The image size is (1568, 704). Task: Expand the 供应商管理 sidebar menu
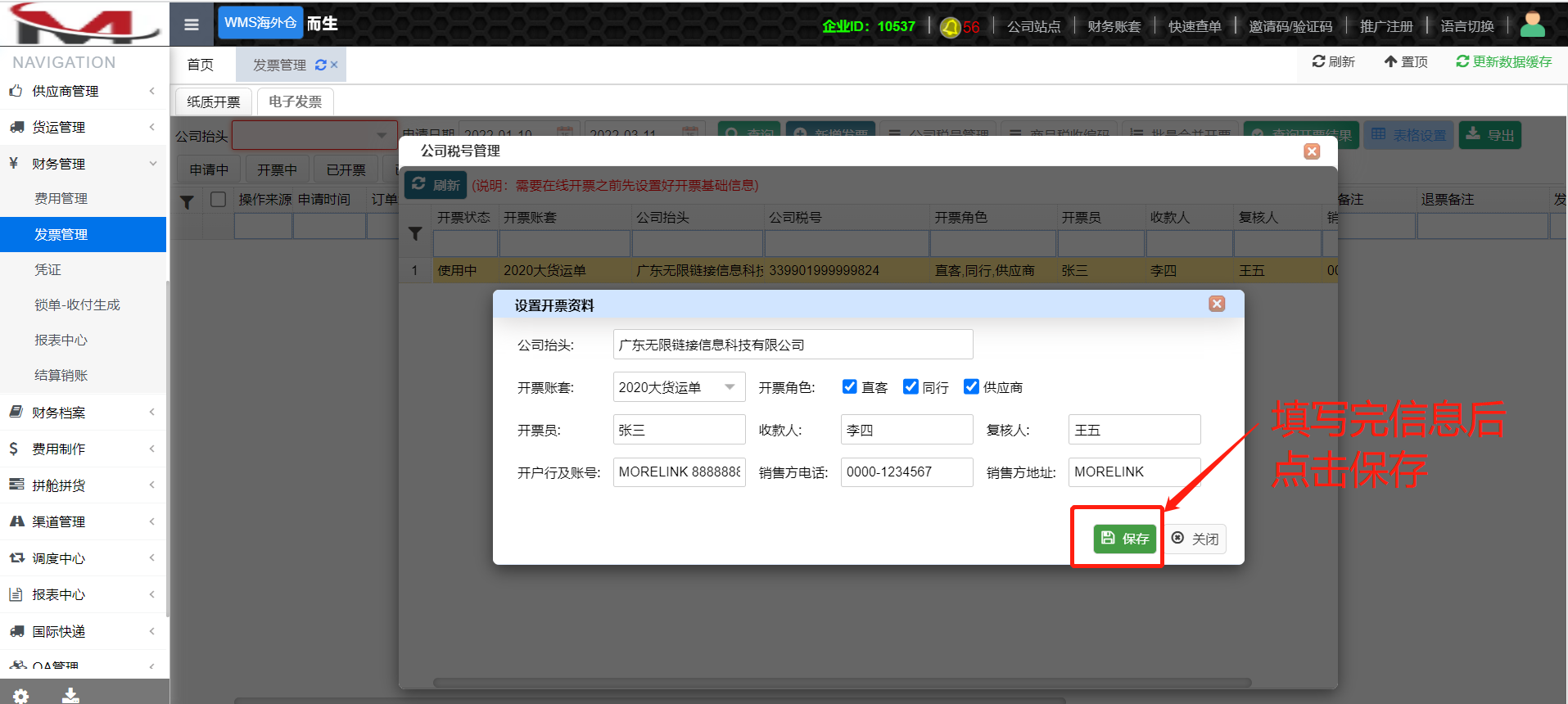coord(82,91)
